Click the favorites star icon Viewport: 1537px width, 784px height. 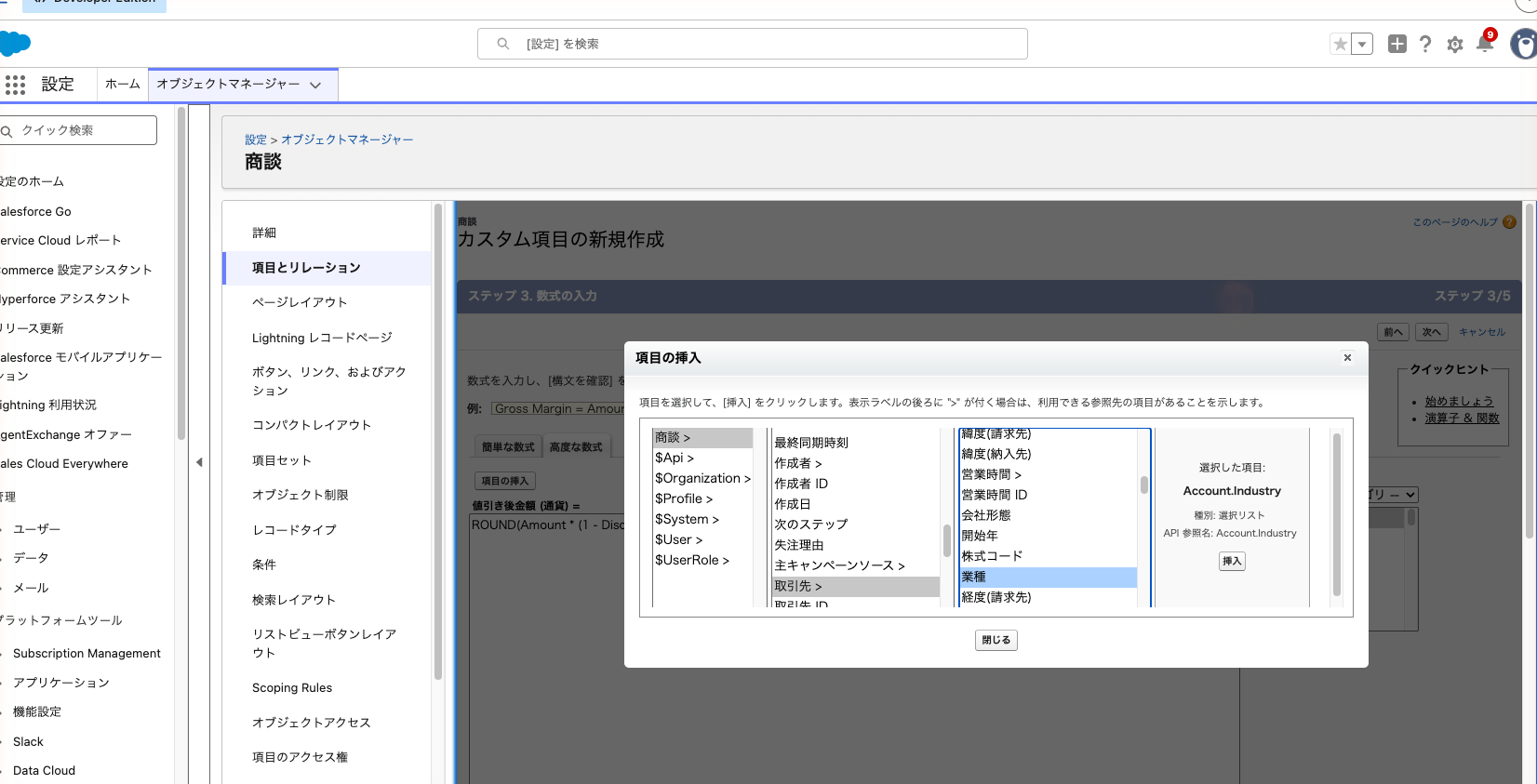point(1340,44)
